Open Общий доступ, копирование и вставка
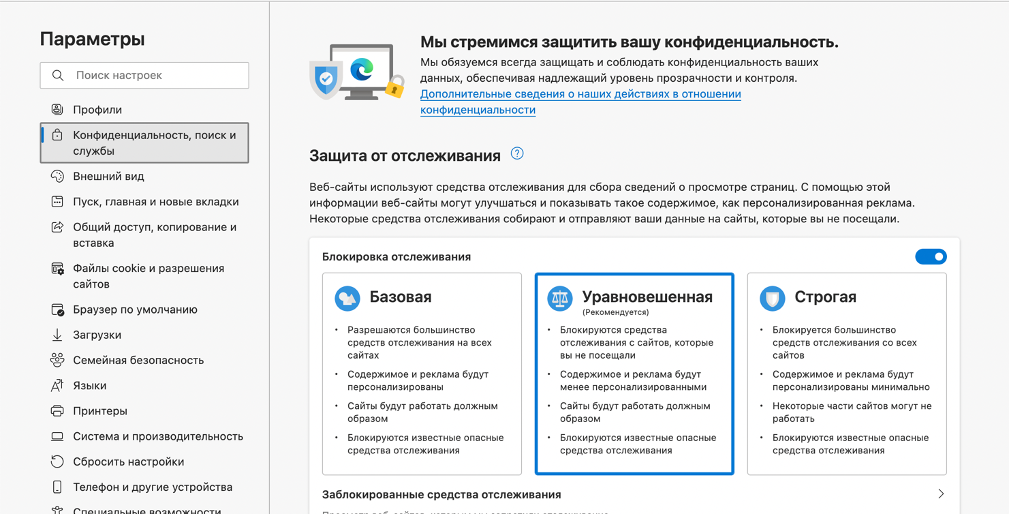 pyautogui.click(x=144, y=235)
